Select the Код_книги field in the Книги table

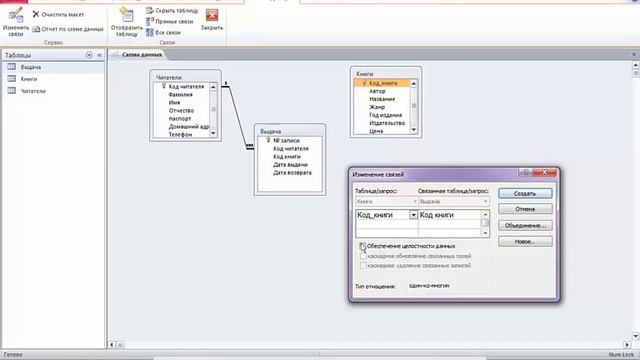(382, 83)
